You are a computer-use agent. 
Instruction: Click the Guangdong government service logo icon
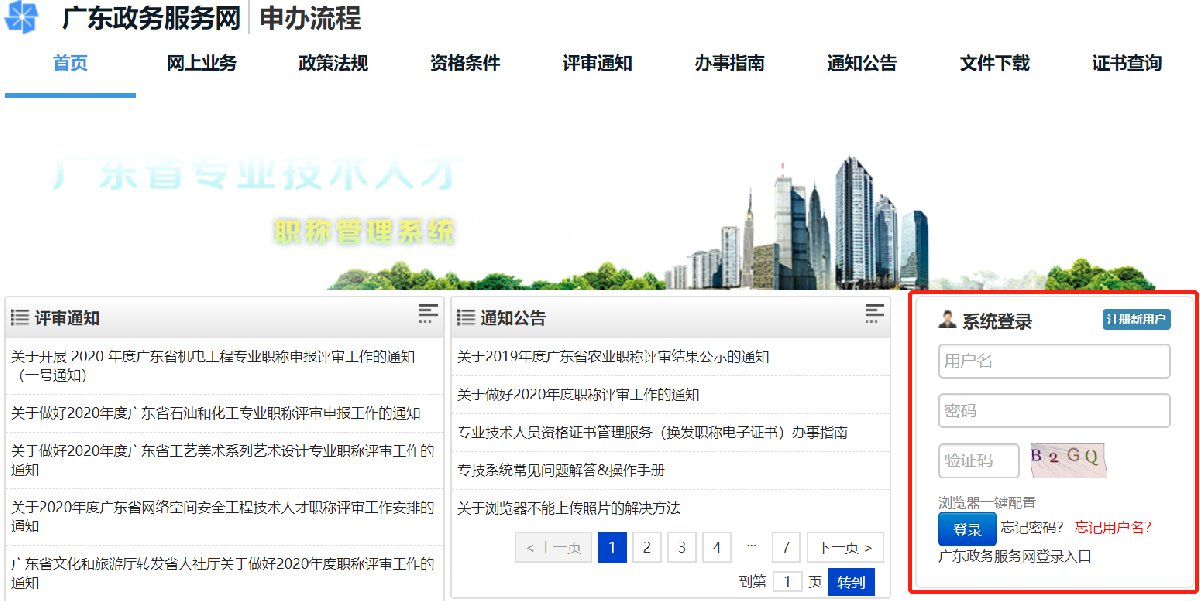[25, 17]
